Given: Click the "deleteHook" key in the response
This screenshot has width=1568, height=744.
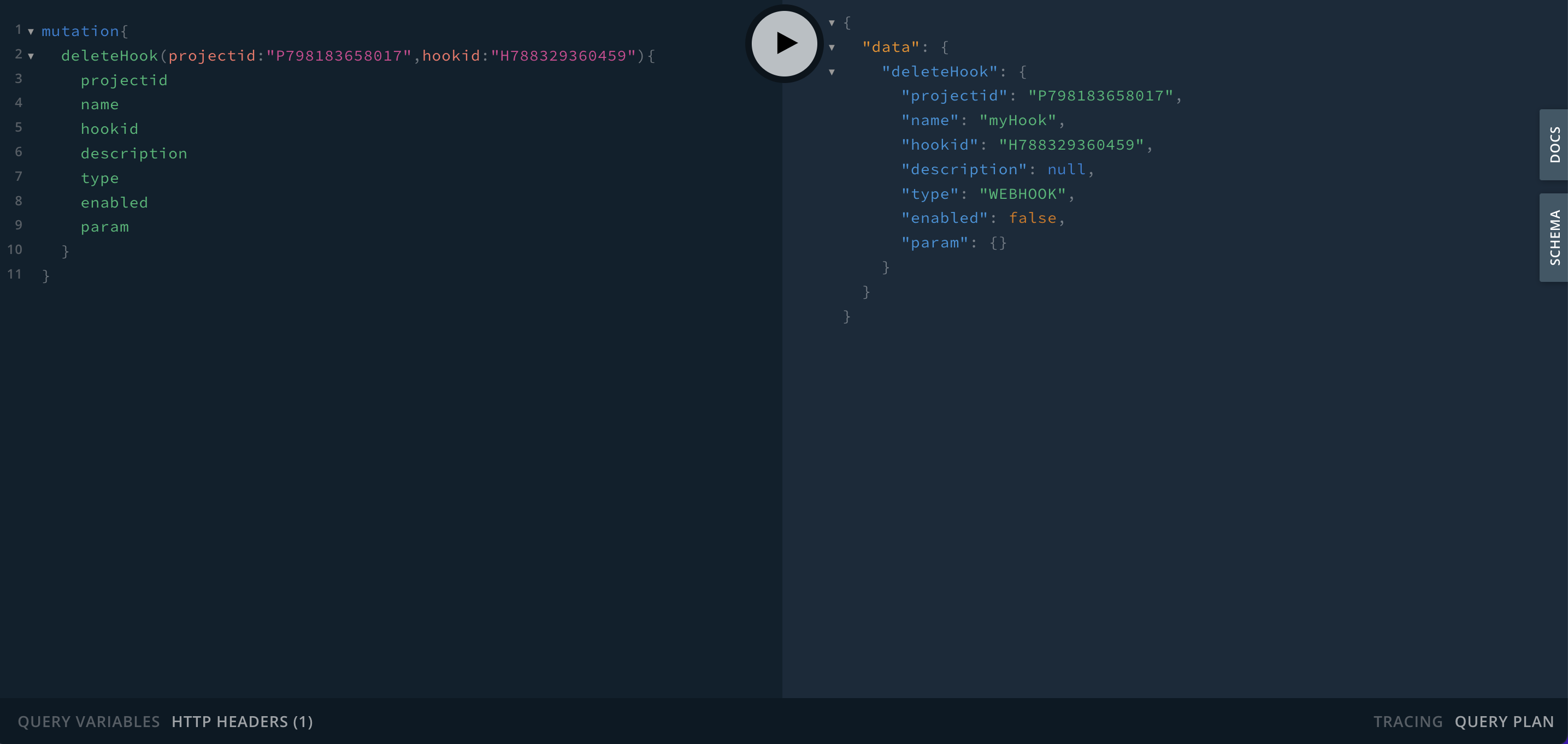Looking at the screenshot, I should coord(940,71).
